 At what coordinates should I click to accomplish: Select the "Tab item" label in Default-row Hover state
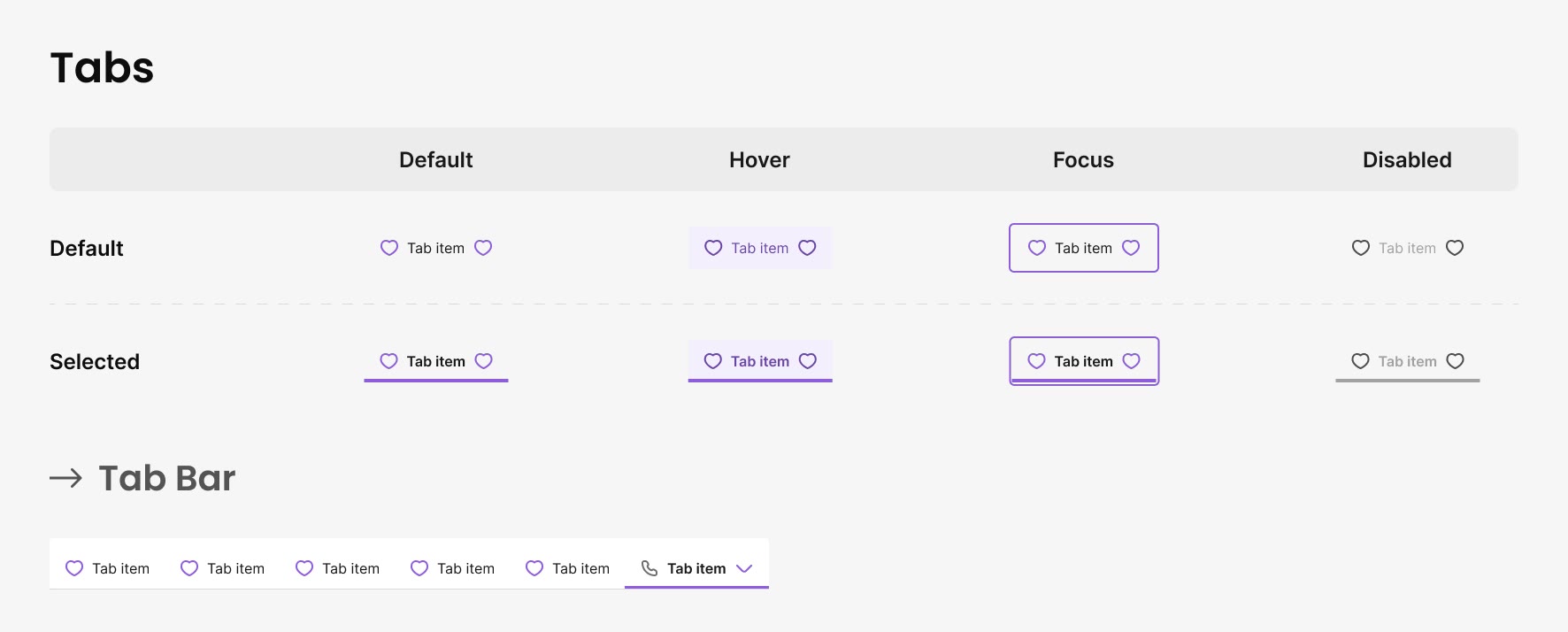point(759,248)
